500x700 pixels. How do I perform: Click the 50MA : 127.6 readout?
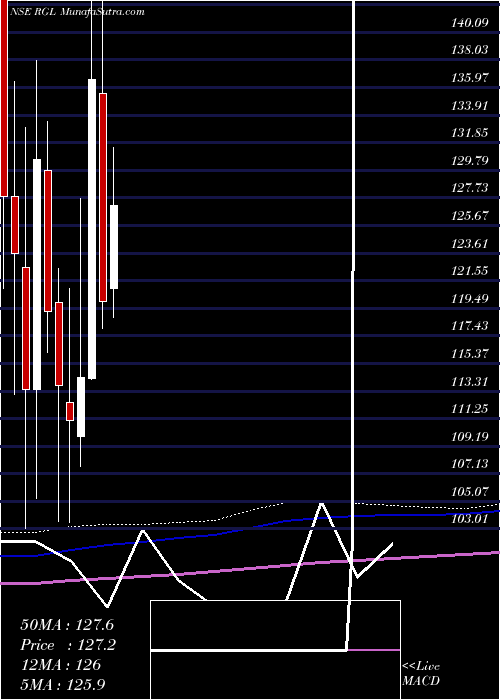(x=68, y=625)
